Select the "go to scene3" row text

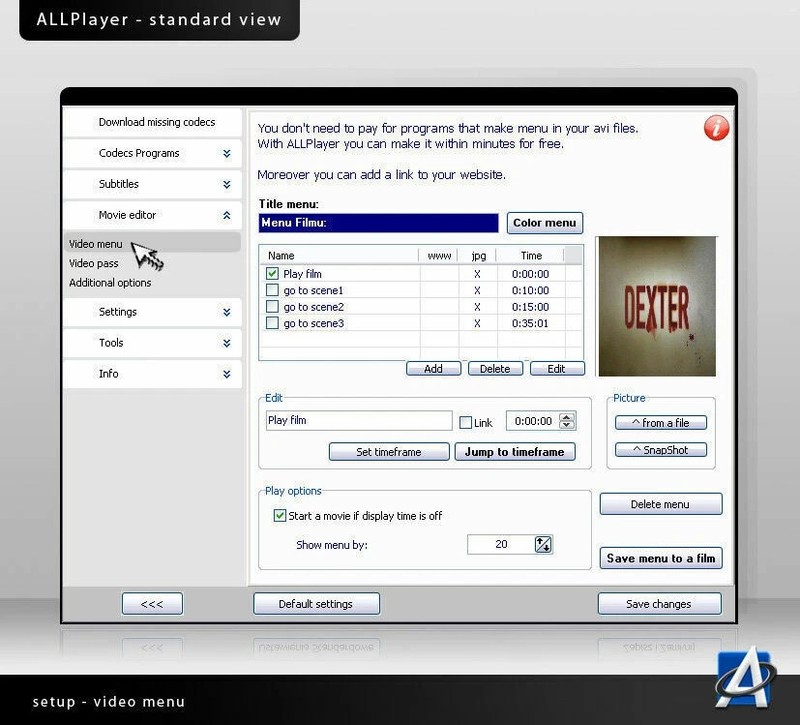[313, 323]
